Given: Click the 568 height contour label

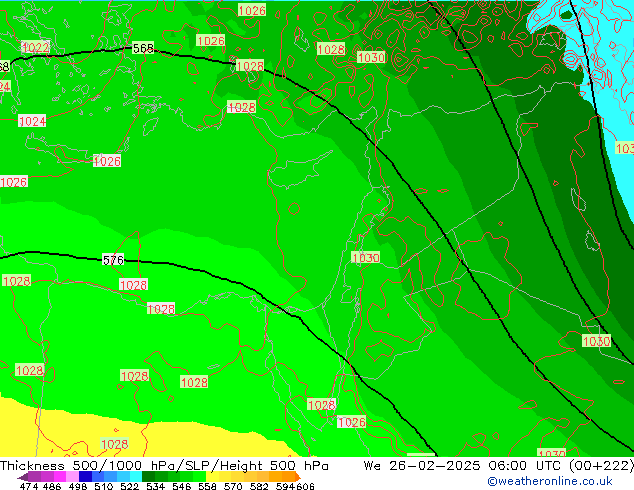Looking at the screenshot, I should click(143, 49).
